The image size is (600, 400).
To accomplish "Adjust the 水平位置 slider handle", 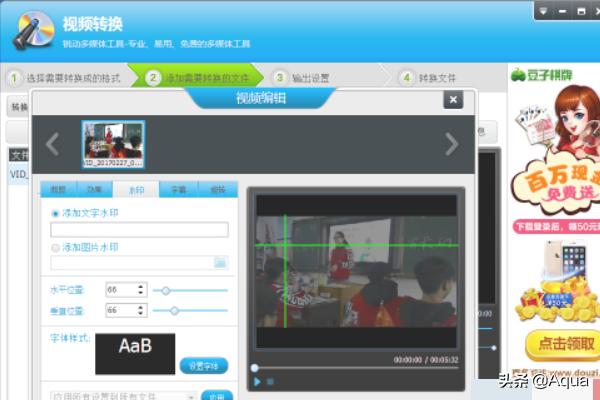I will (165, 291).
